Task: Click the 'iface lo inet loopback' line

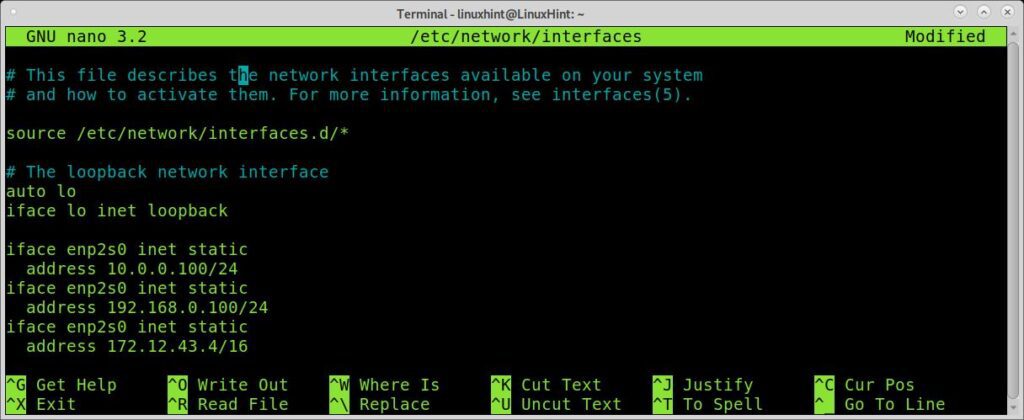Action: tap(117, 211)
